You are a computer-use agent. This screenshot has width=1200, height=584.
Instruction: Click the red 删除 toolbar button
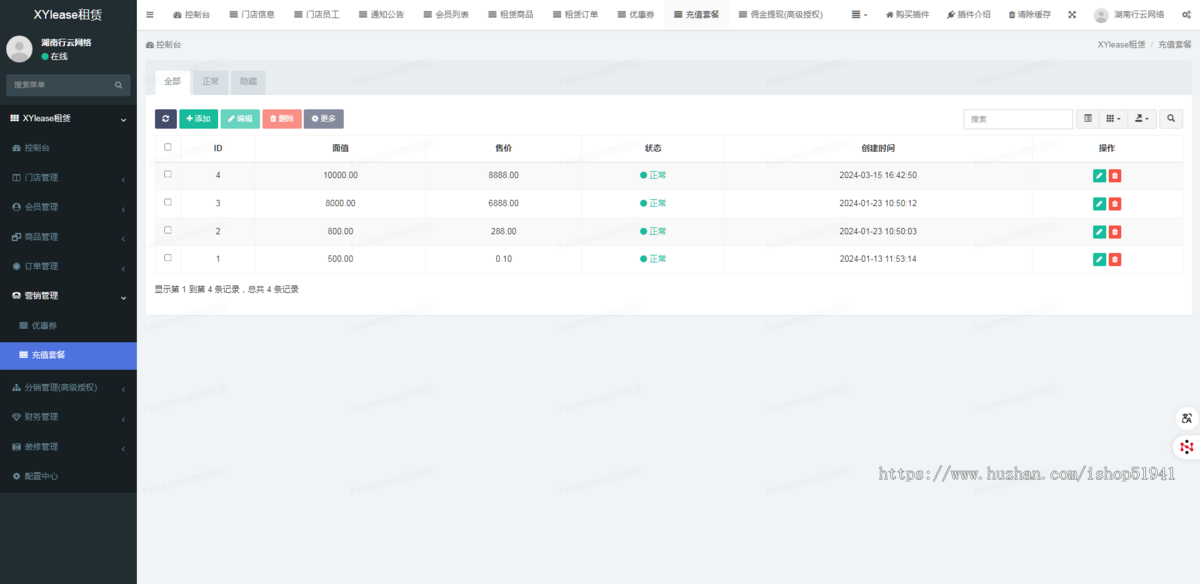coord(282,119)
